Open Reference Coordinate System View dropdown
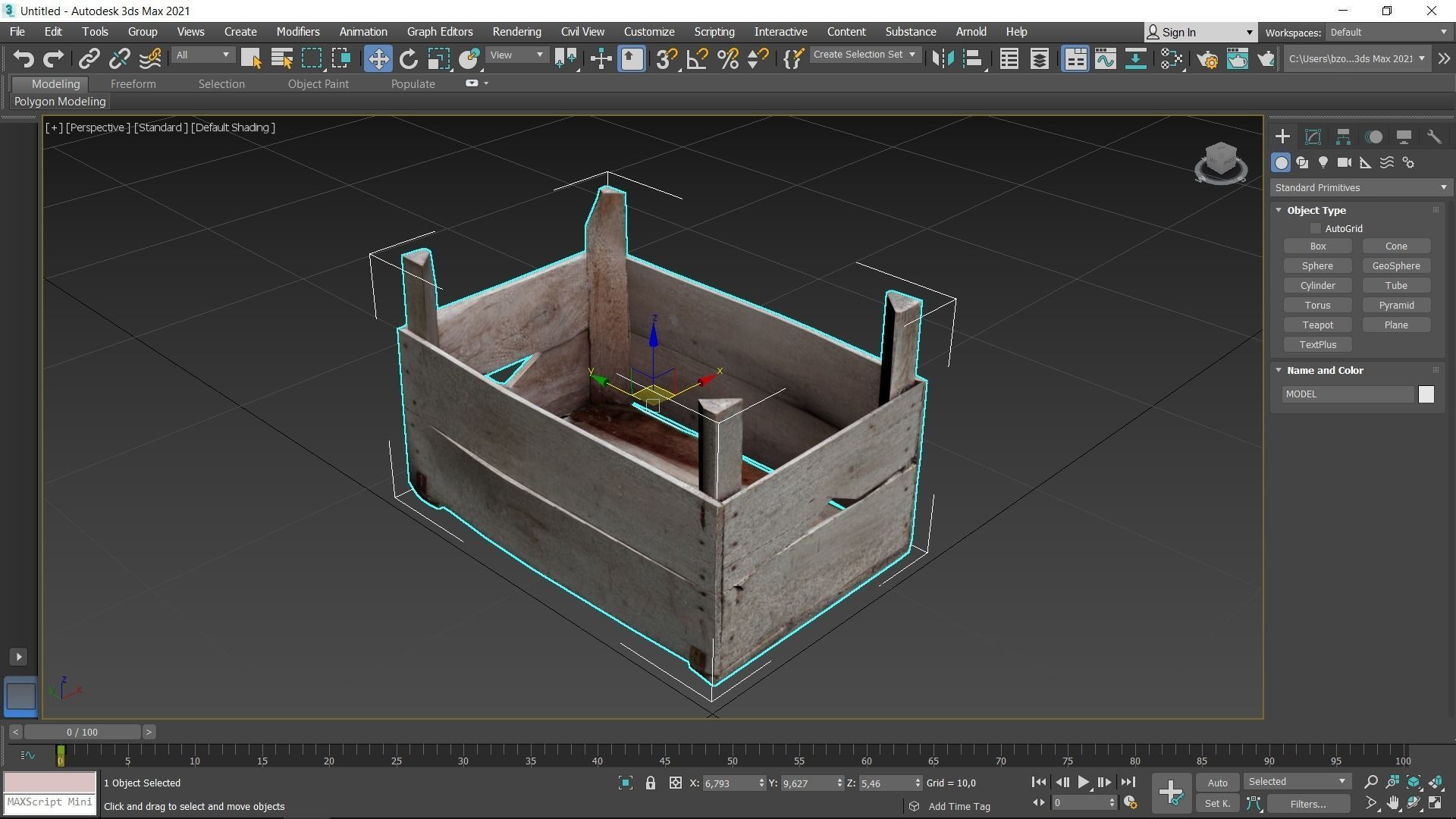 pyautogui.click(x=516, y=55)
